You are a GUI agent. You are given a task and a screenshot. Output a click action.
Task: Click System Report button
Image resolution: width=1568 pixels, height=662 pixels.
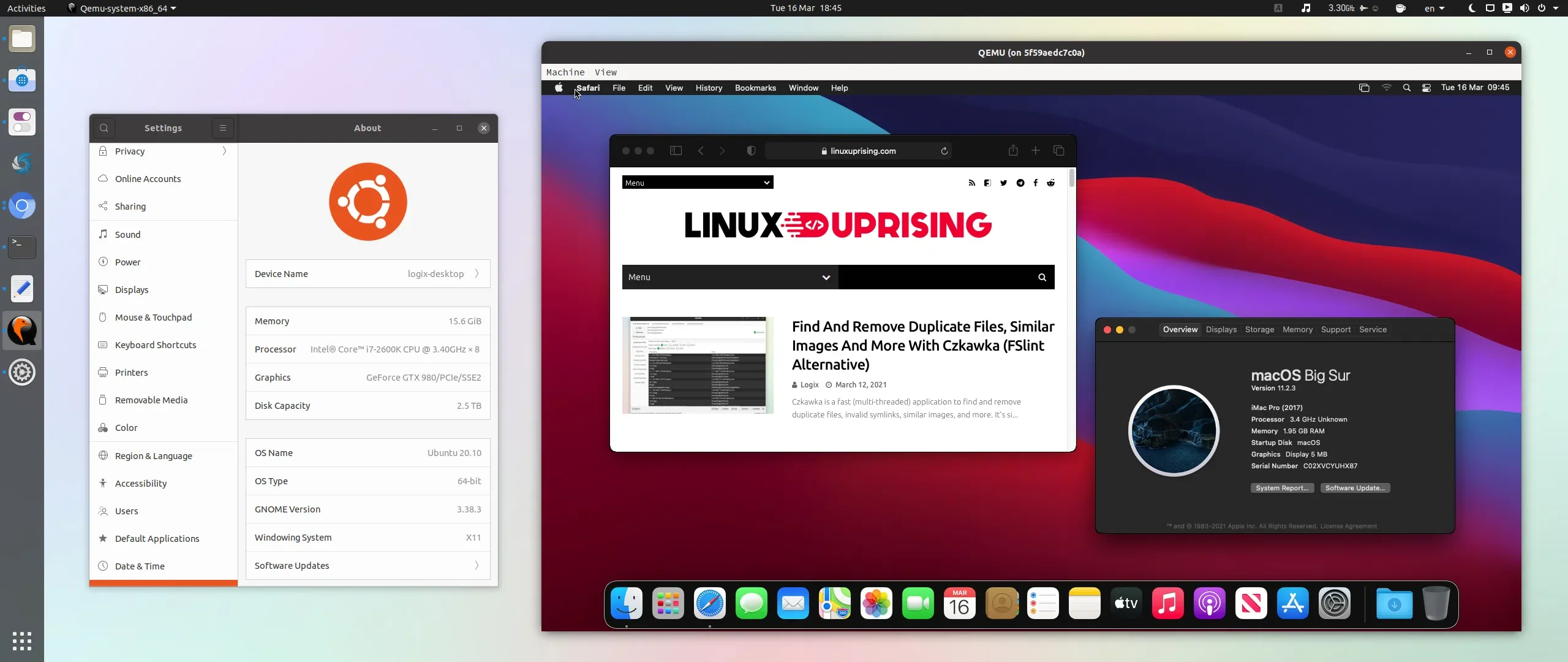[1282, 488]
